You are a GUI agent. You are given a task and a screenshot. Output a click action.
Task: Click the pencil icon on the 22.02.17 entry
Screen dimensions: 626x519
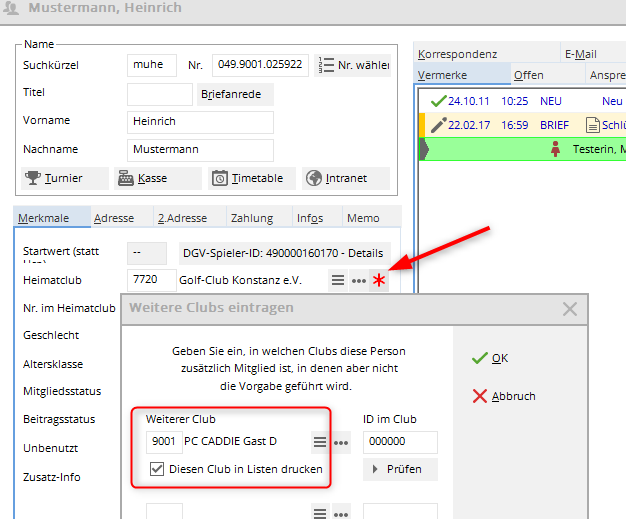[438, 125]
